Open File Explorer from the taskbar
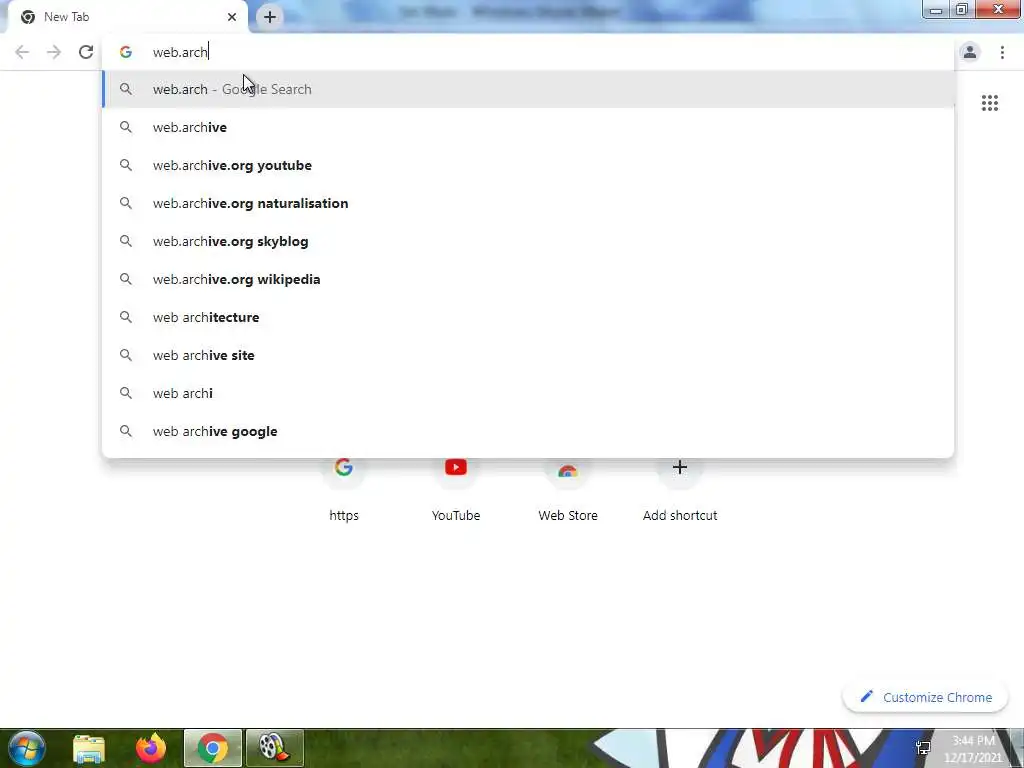This screenshot has width=1024, height=768. click(x=89, y=748)
